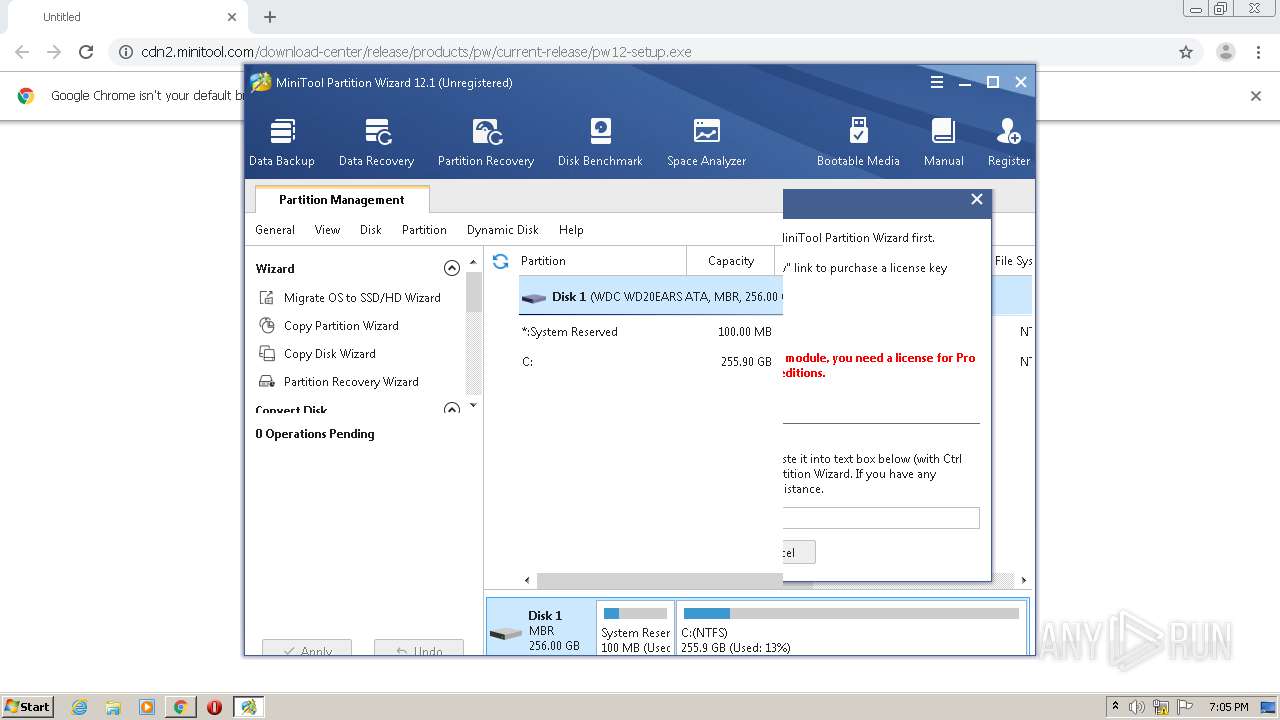1280x720 pixels.
Task: Launch Copy Disk Wizard
Action: point(330,354)
